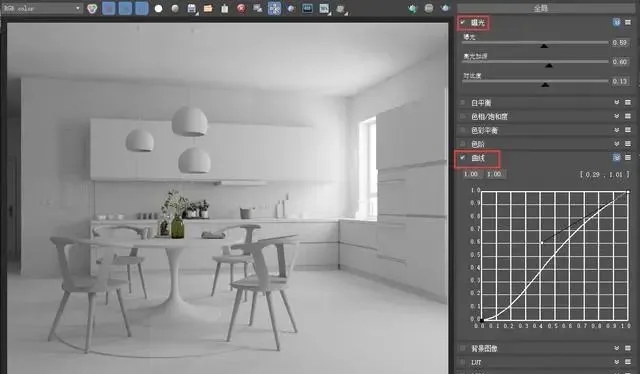Click the red stop/clear circle toolbar icon

click(241, 9)
